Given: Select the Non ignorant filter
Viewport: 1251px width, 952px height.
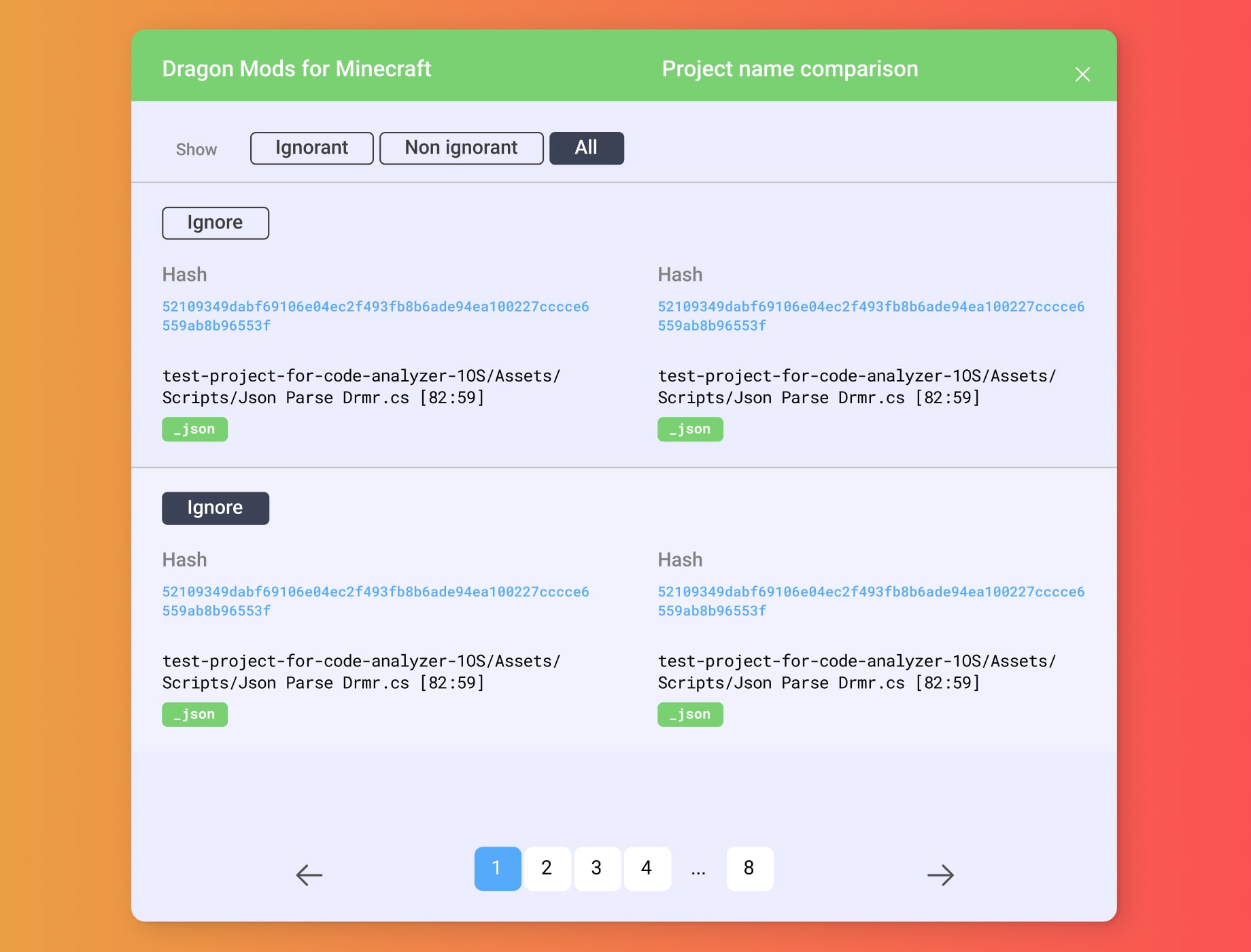Looking at the screenshot, I should click(461, 148).
